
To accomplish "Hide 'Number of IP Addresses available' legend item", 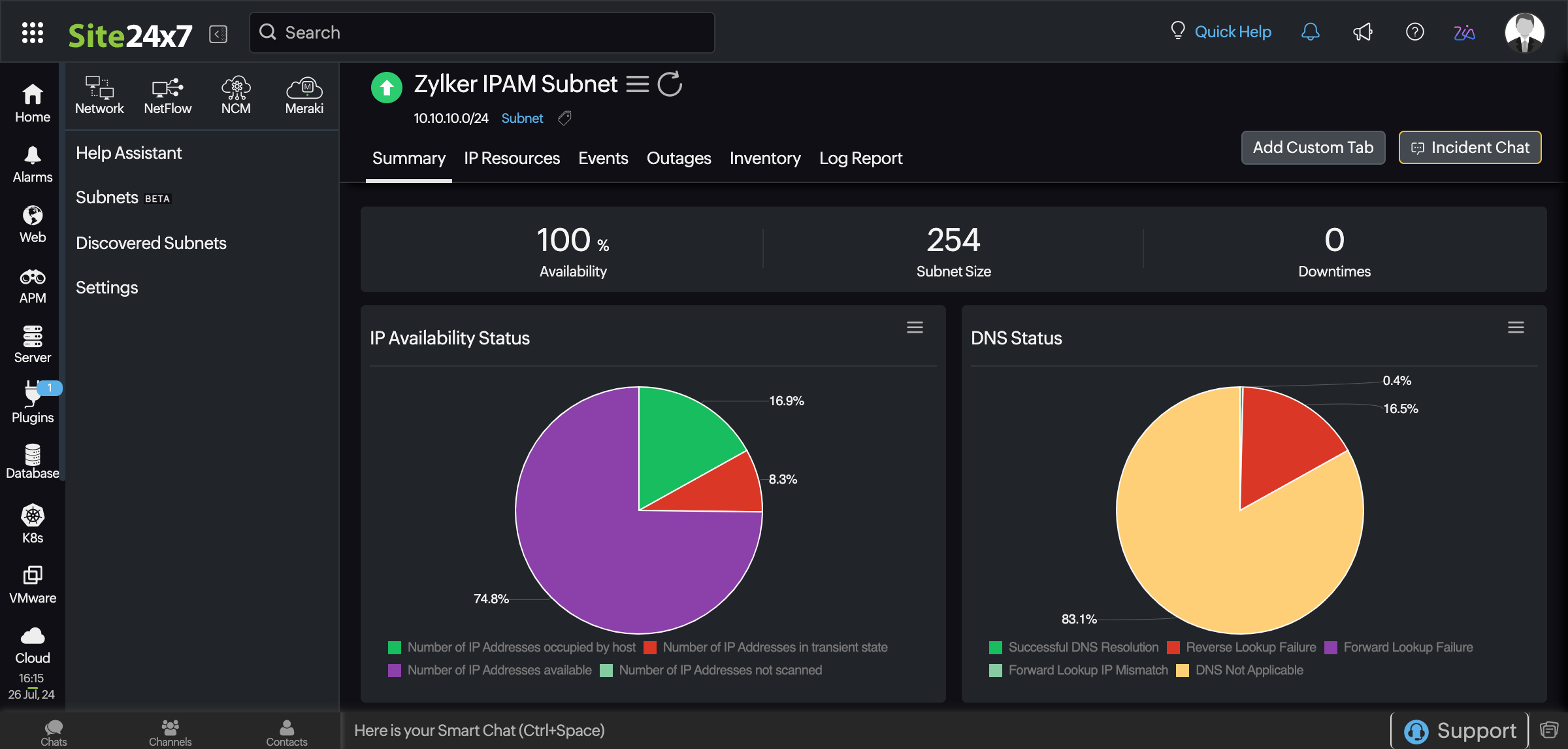I will (x=491, y=670).
